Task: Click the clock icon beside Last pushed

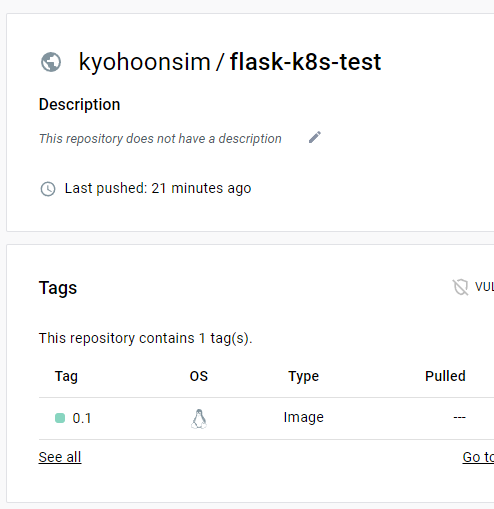Action: pyautogui.click(x=48, y=189)
